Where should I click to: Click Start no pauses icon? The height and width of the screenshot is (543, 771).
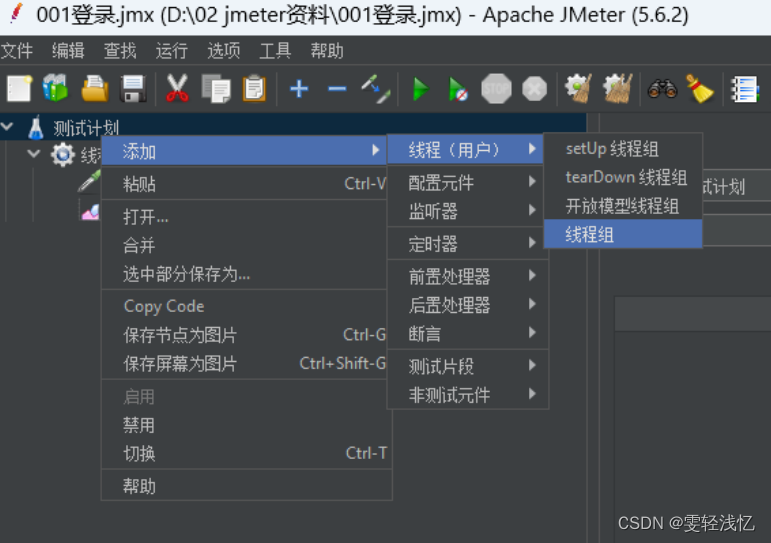pos(458,90)
